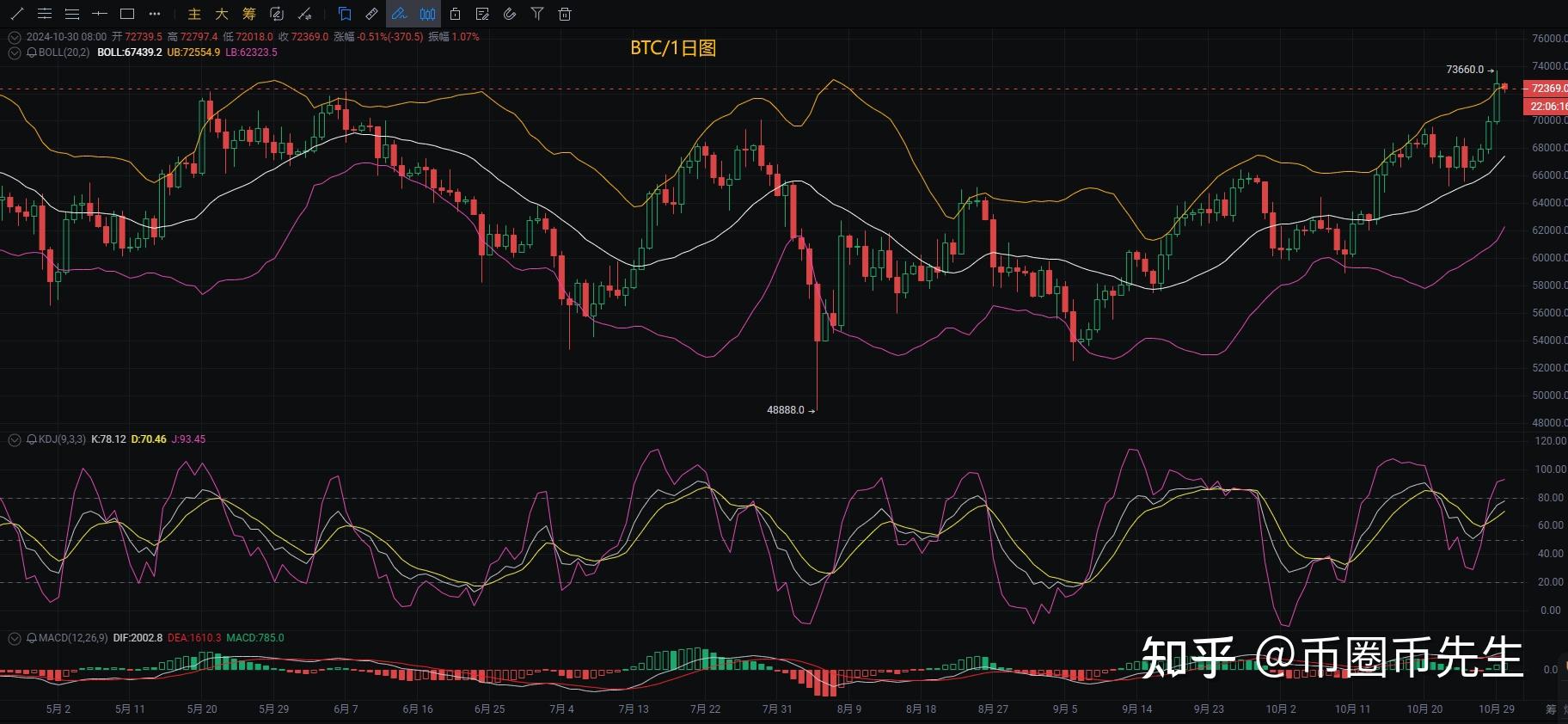The height and width of the screenshot is (724, 1568).
Task: Open more drawing tools ellipsis menu
Action: coord(155,14)
